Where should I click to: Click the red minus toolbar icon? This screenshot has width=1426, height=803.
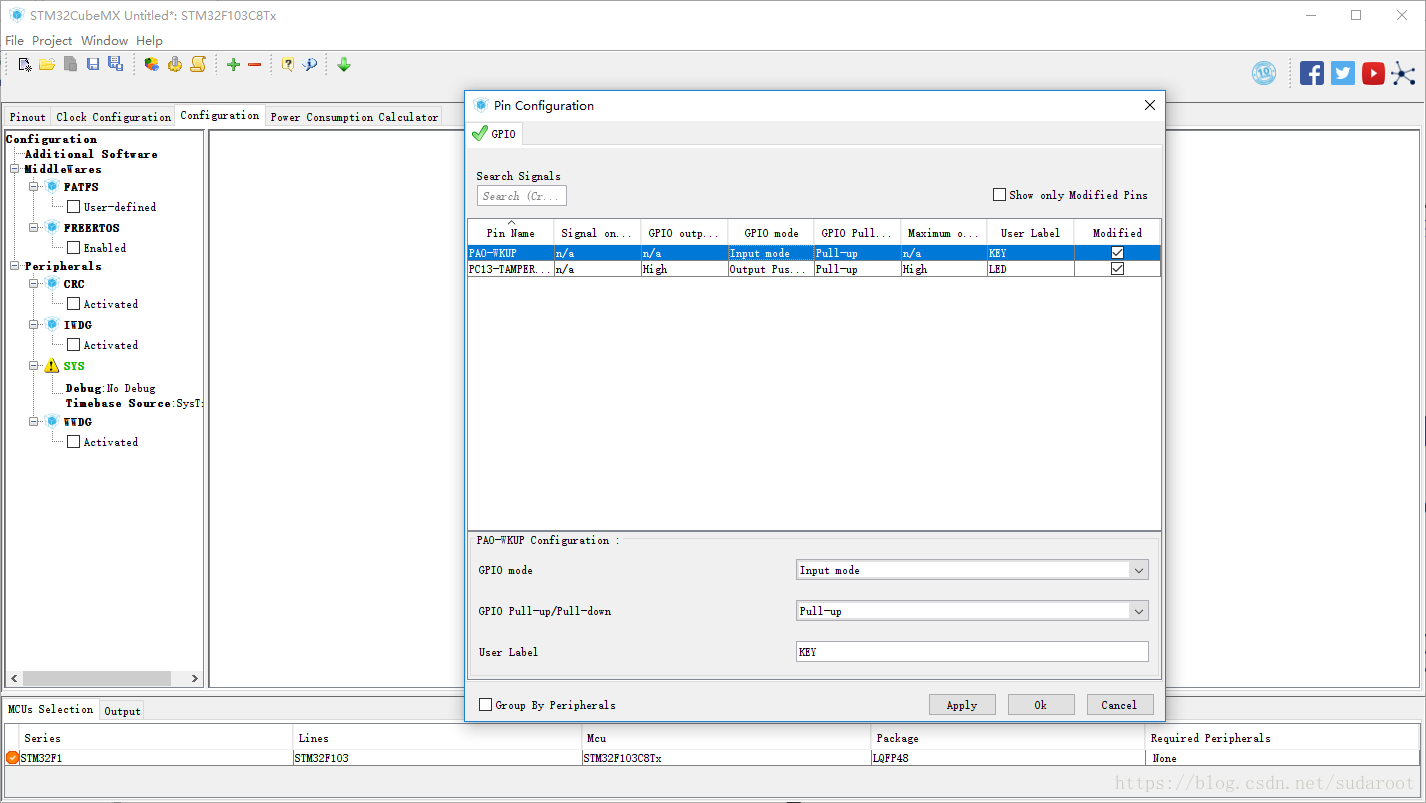[x=254, y=64]
